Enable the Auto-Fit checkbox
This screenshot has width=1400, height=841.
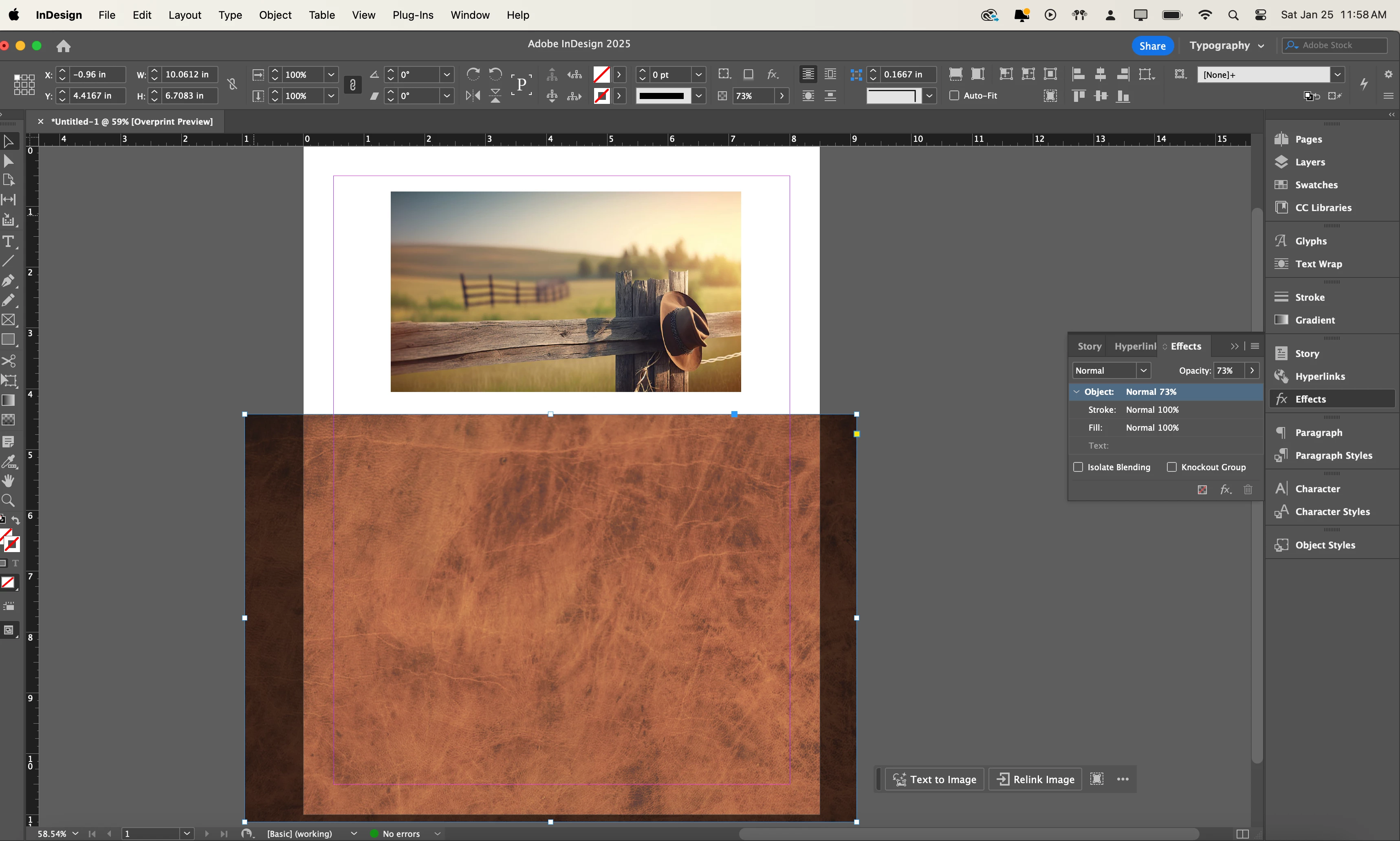pos(954,96)
